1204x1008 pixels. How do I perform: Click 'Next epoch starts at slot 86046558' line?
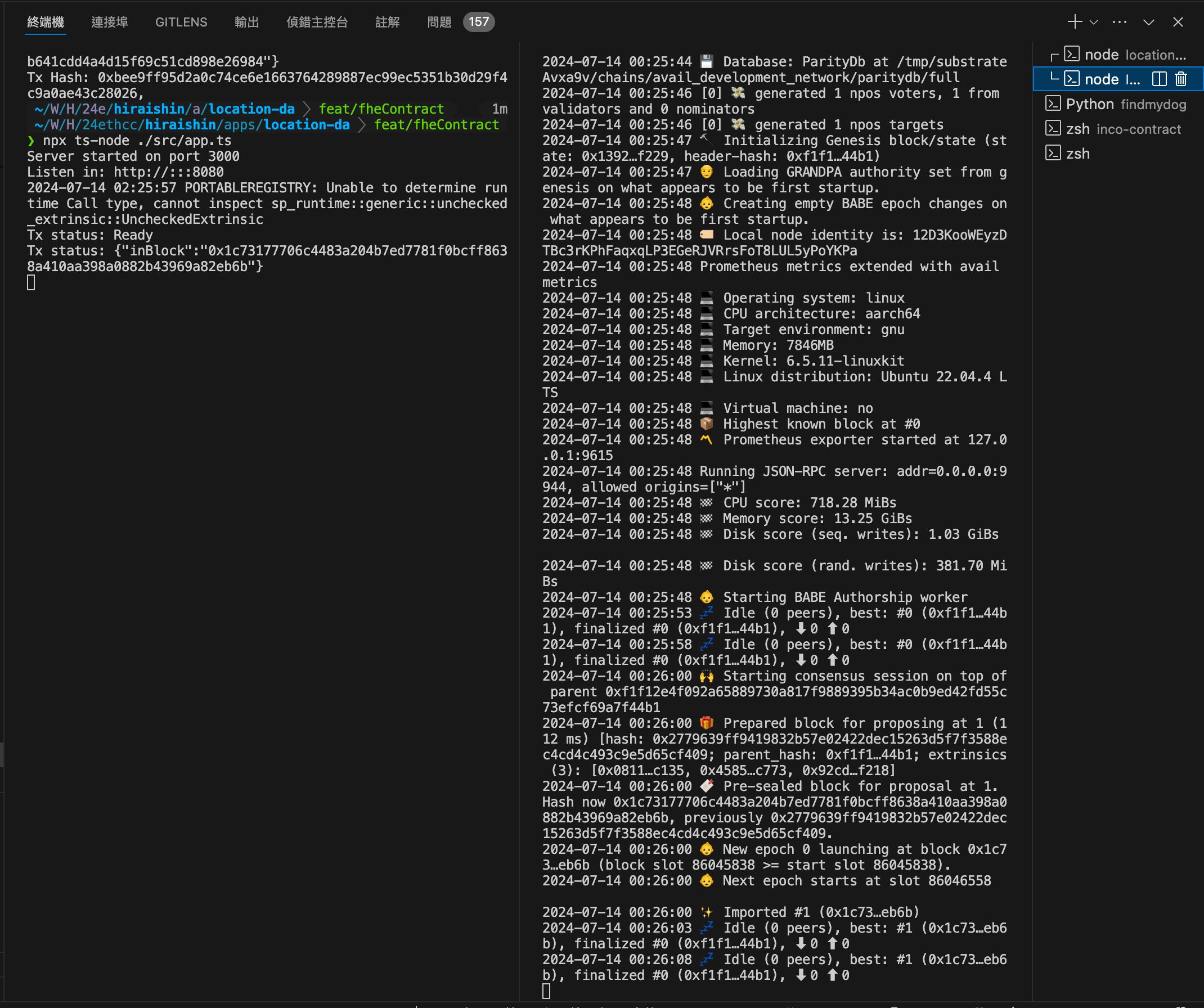(x=766, y=881)
